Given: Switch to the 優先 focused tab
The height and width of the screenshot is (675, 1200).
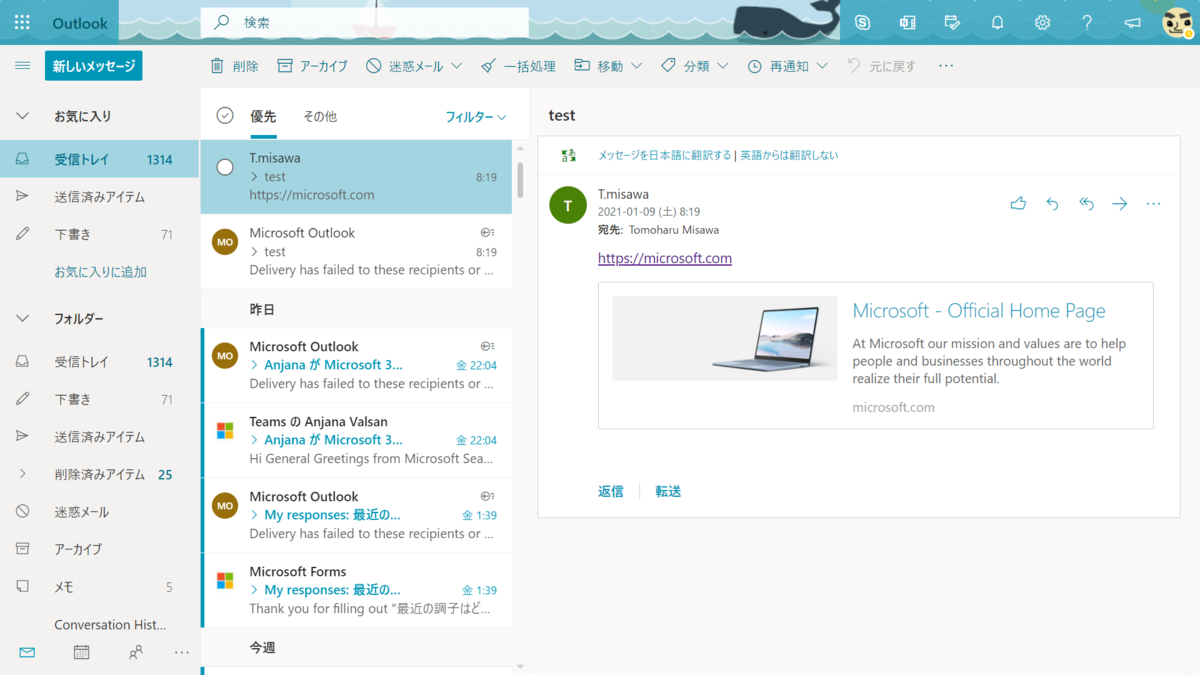Looking at the screenshot, I should [263, 116].
